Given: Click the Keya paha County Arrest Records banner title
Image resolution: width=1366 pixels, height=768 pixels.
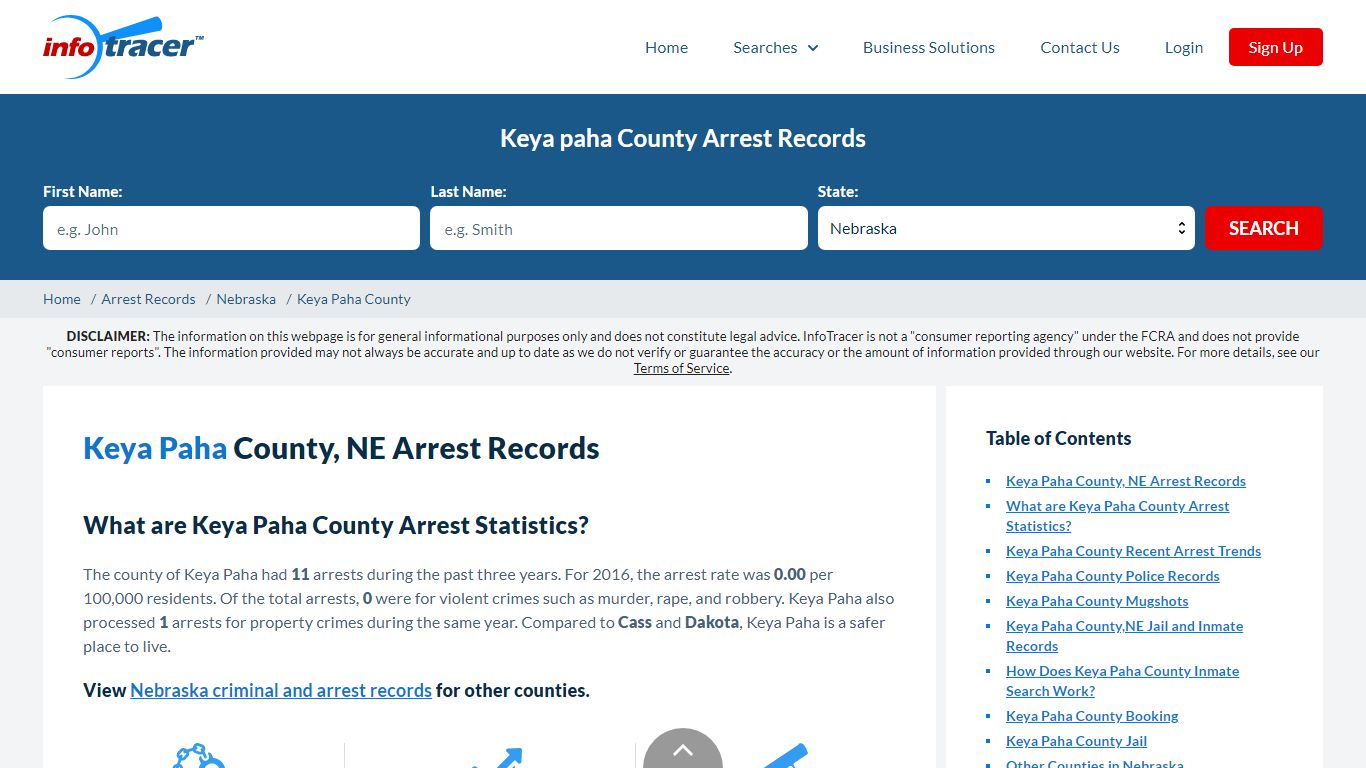Looking at the screenshot, I should tap(683, 138).
